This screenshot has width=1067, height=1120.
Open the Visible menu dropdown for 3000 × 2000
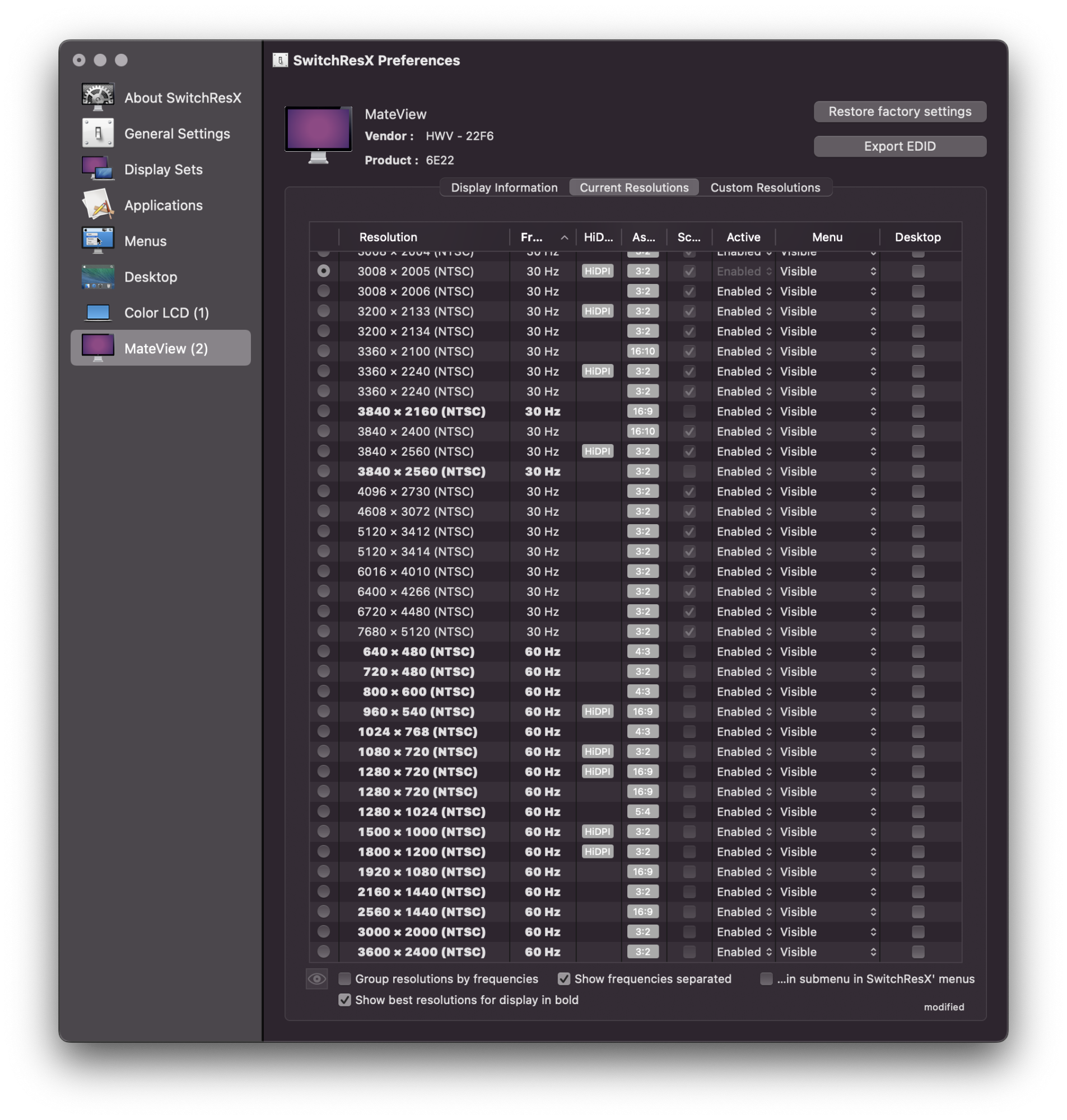[x=827, y=931]
